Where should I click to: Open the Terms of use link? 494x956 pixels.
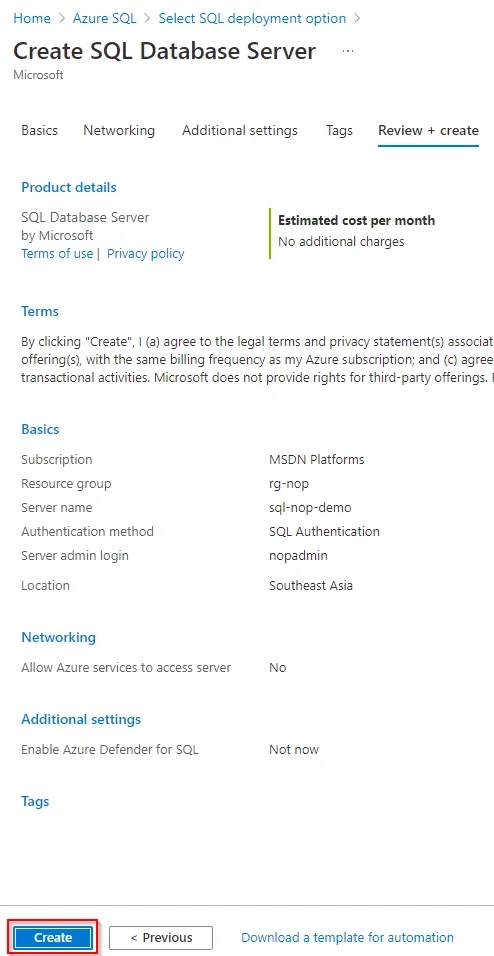(x=57, y=254)
